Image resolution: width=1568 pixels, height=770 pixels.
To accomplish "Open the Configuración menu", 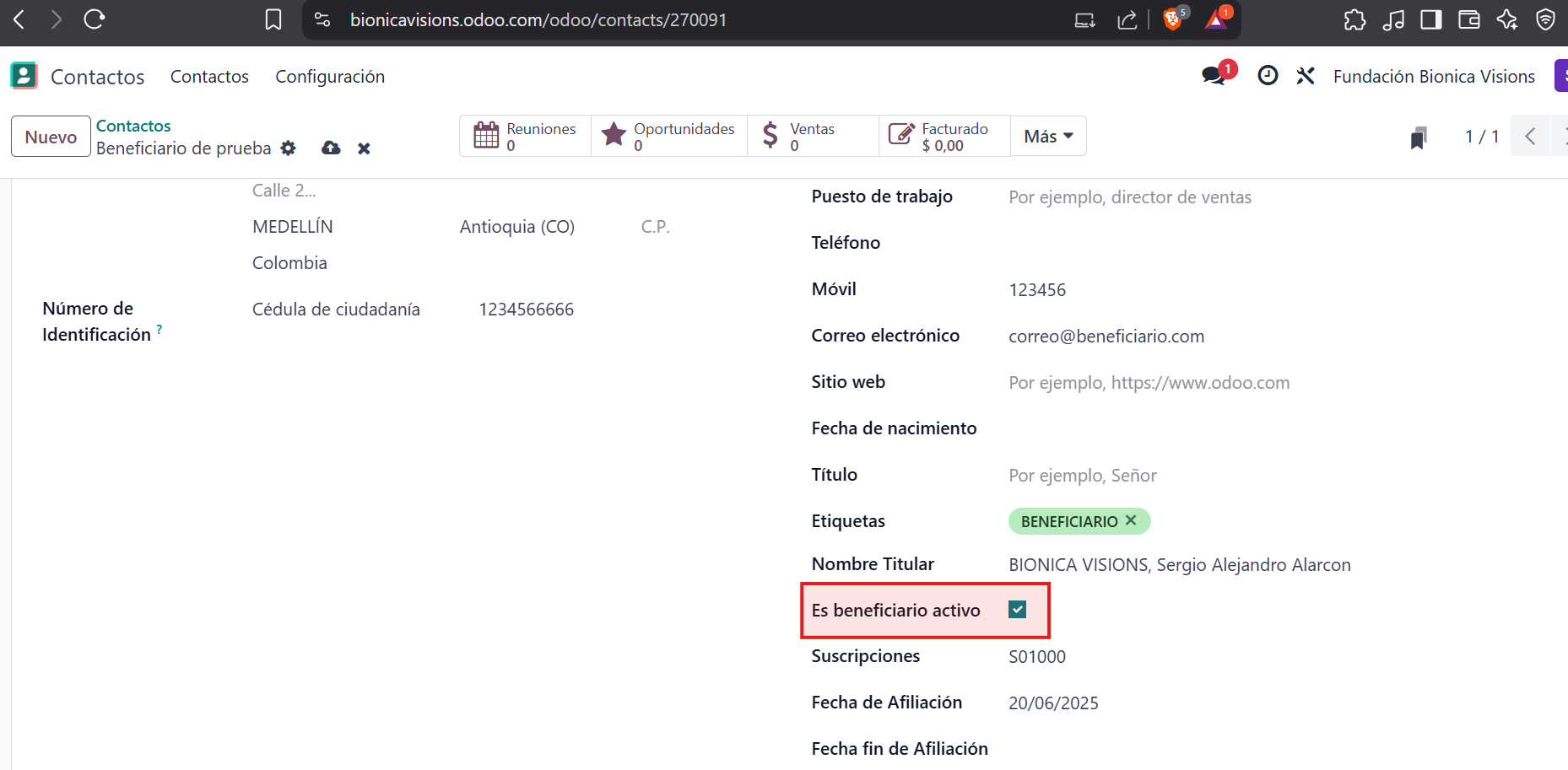I will coord(330,77).
